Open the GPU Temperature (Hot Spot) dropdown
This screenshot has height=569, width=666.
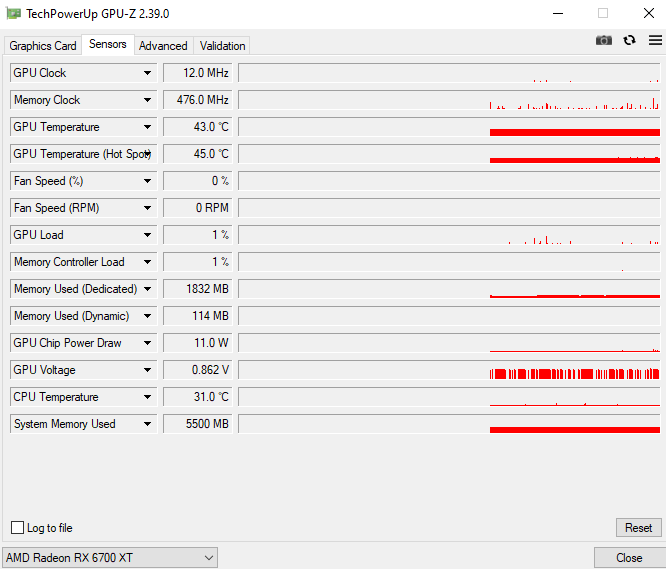pos(83,154)
